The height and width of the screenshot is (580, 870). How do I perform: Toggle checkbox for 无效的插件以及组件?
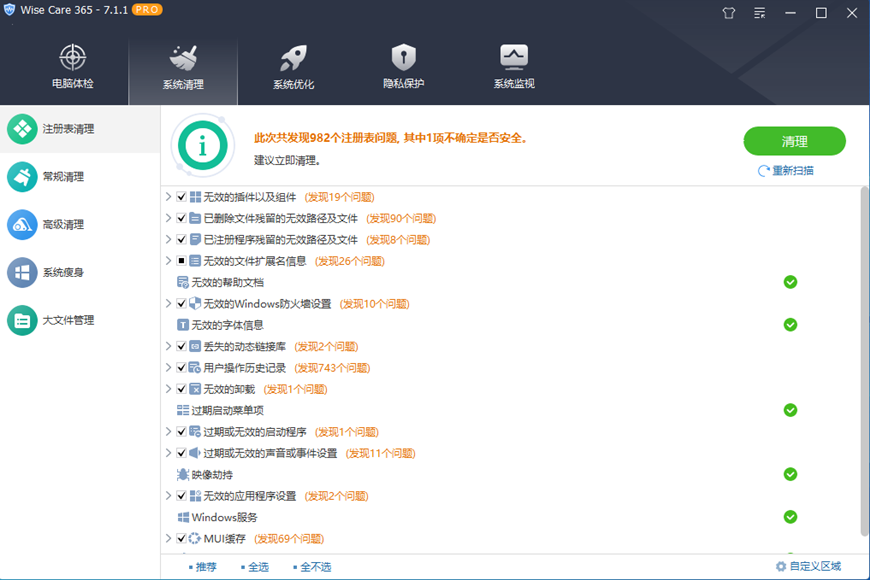click(x=181, y=196)
